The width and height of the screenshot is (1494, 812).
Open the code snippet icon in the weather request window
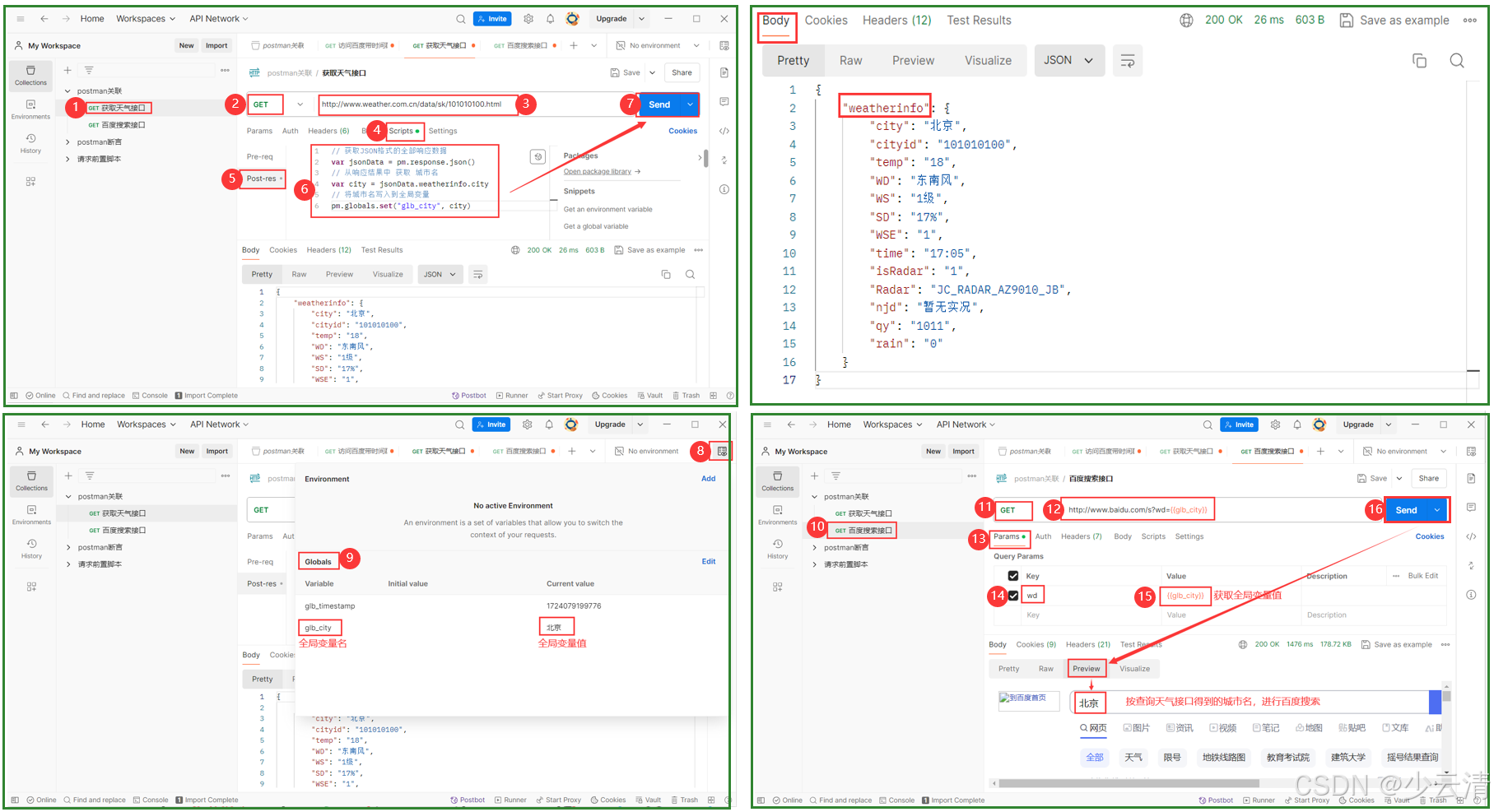click(724, 131)
